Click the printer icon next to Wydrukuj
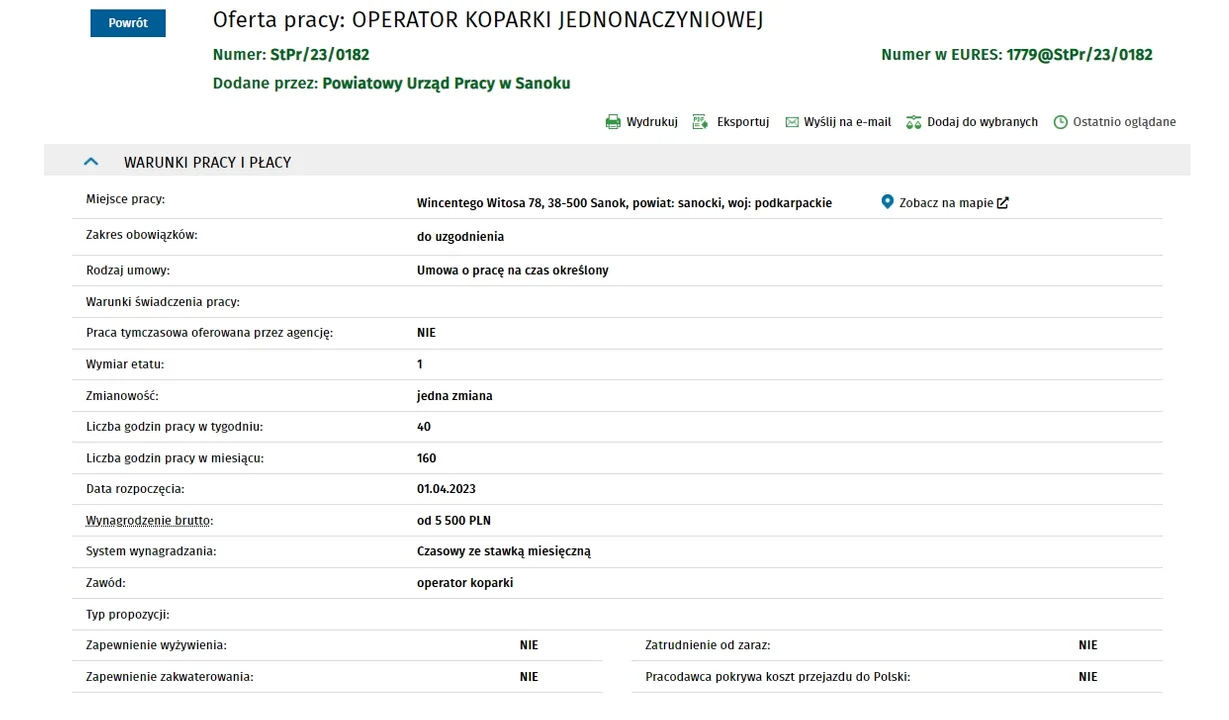 click(x=613, y=122)
